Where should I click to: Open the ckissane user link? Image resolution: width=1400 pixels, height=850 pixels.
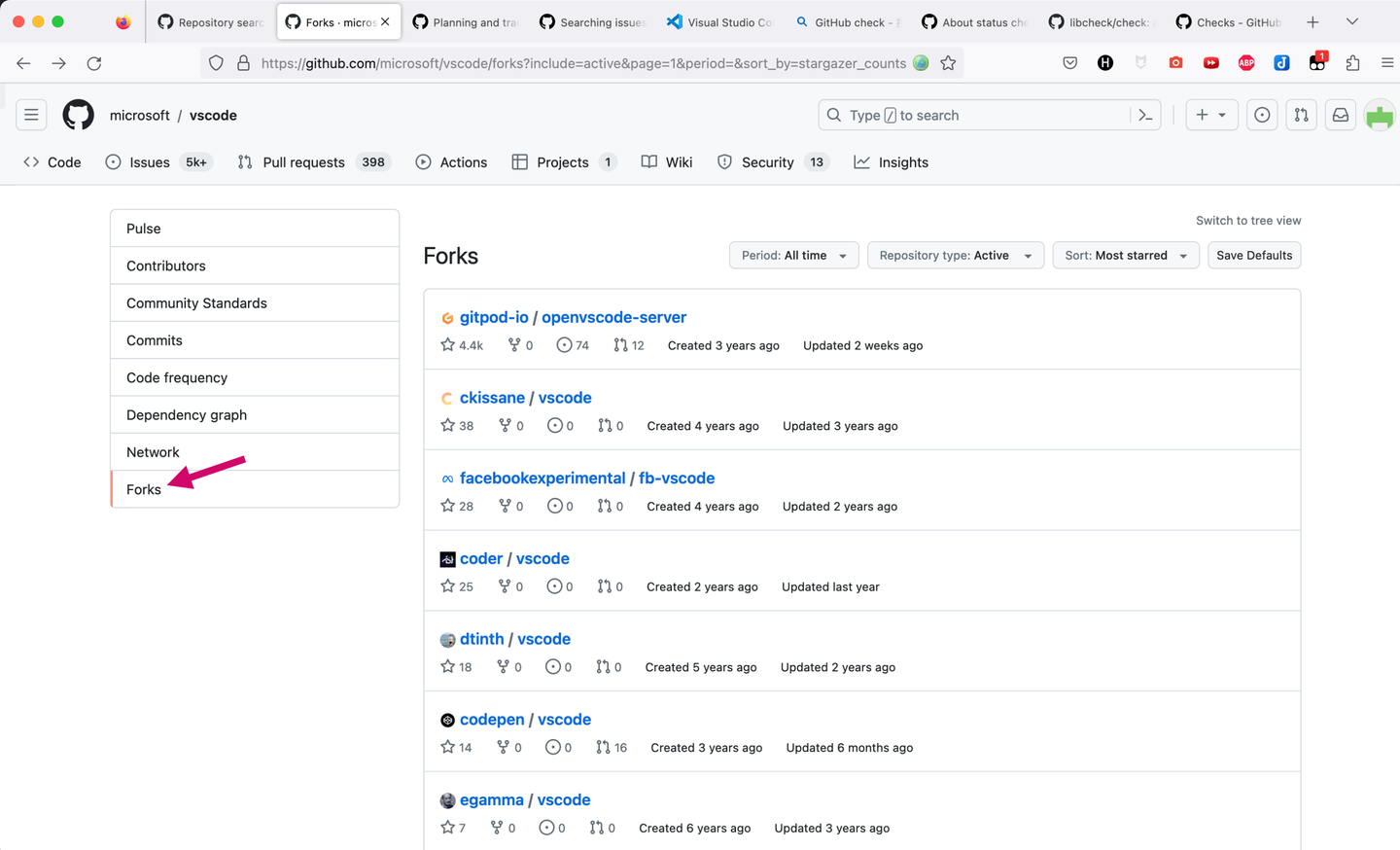point(492,398)
